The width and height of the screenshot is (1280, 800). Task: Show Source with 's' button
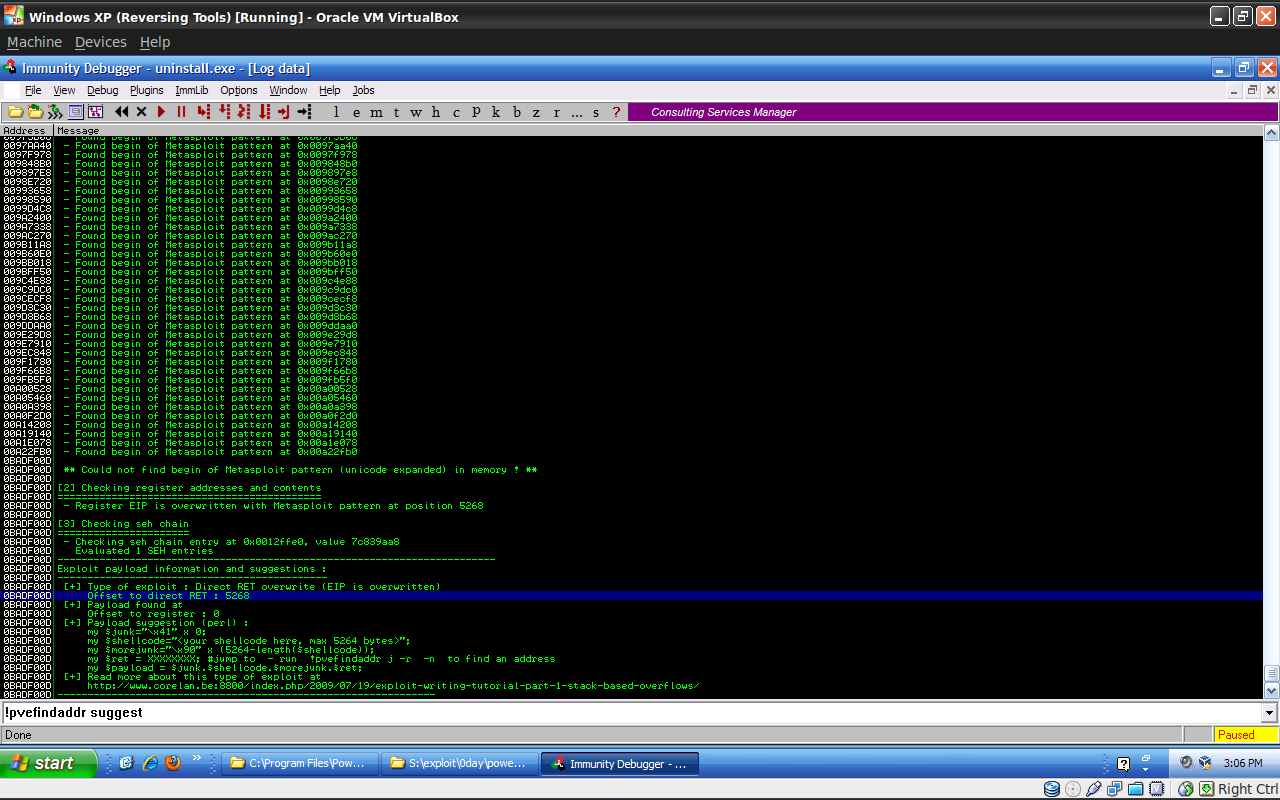(x=596, y=112)
